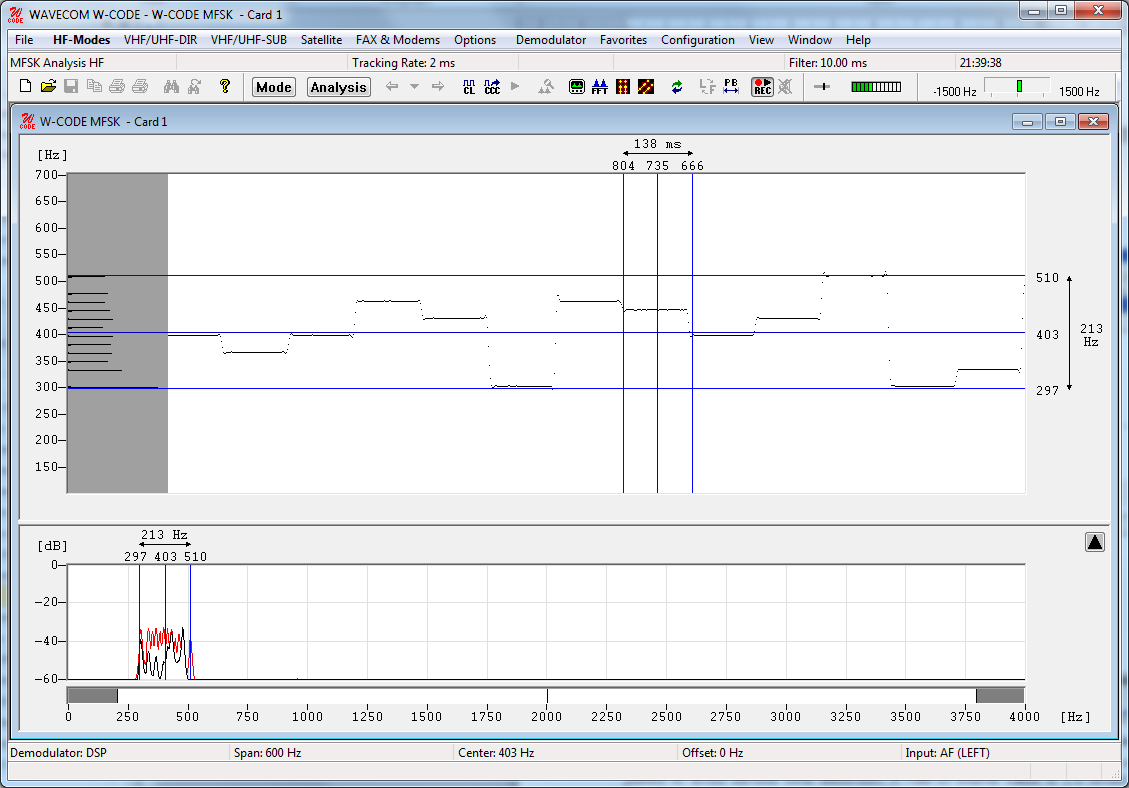Click the right arrow toolbar icon
1129x788 pixels.
[x=438, y=86]
